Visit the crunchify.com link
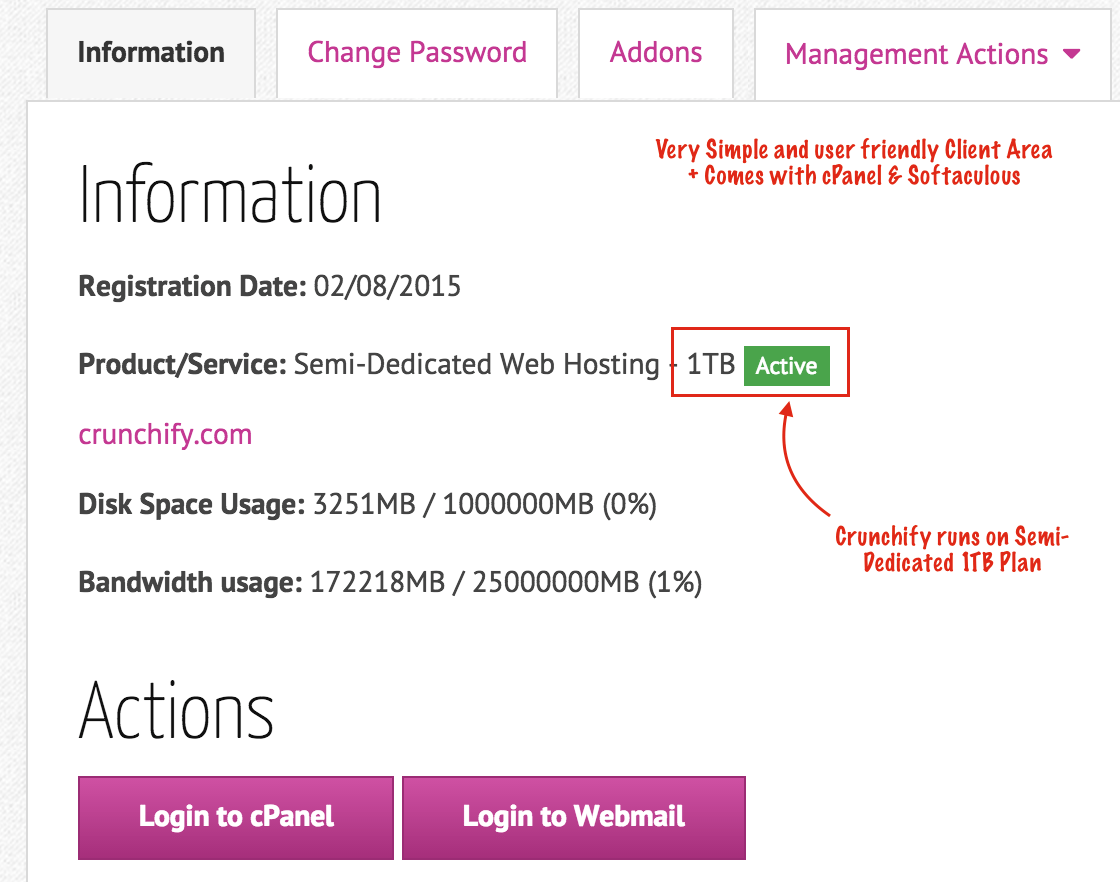The image size is (1120, 882). pyautogui.click(x=165, y=434)
